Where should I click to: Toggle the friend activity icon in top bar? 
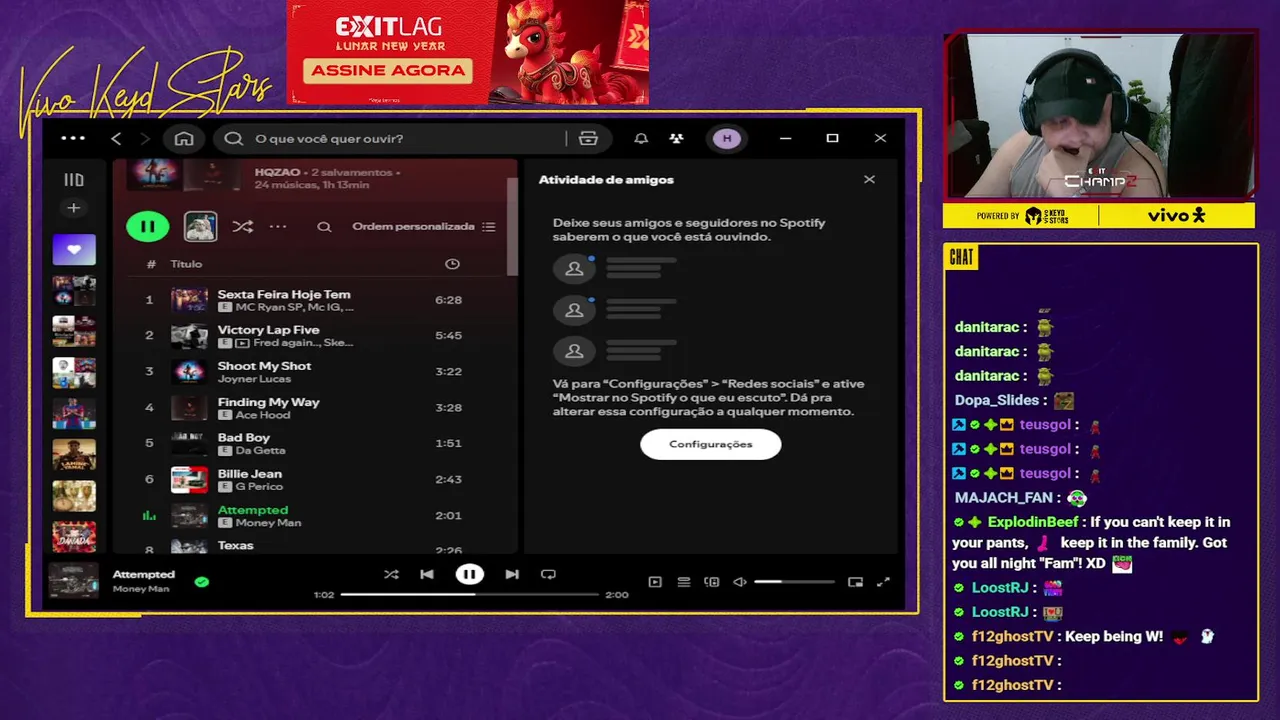click(x=677, y=139)
